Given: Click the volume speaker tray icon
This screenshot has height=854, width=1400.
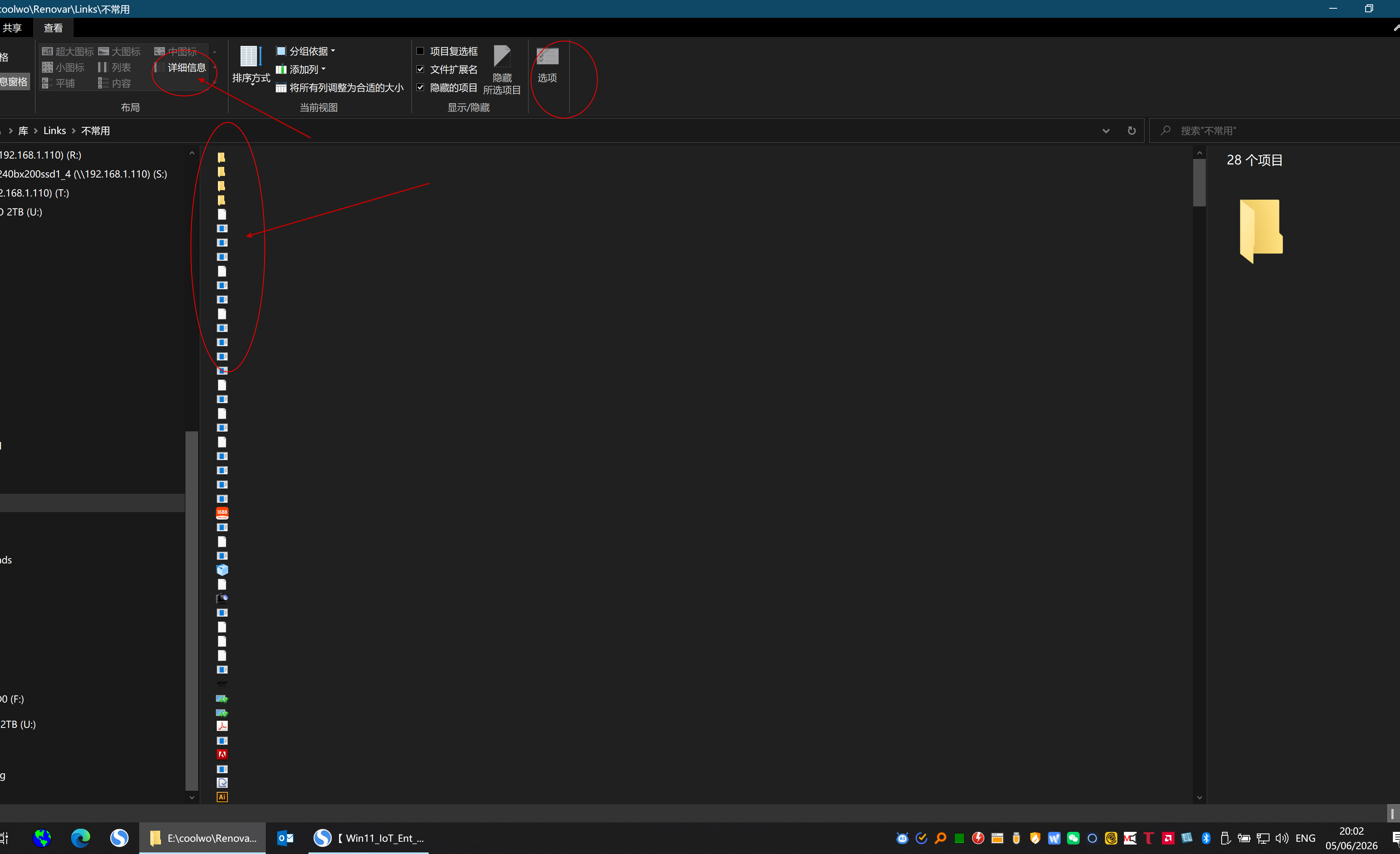Looking at the screenshot, I should pos(1281,838).
